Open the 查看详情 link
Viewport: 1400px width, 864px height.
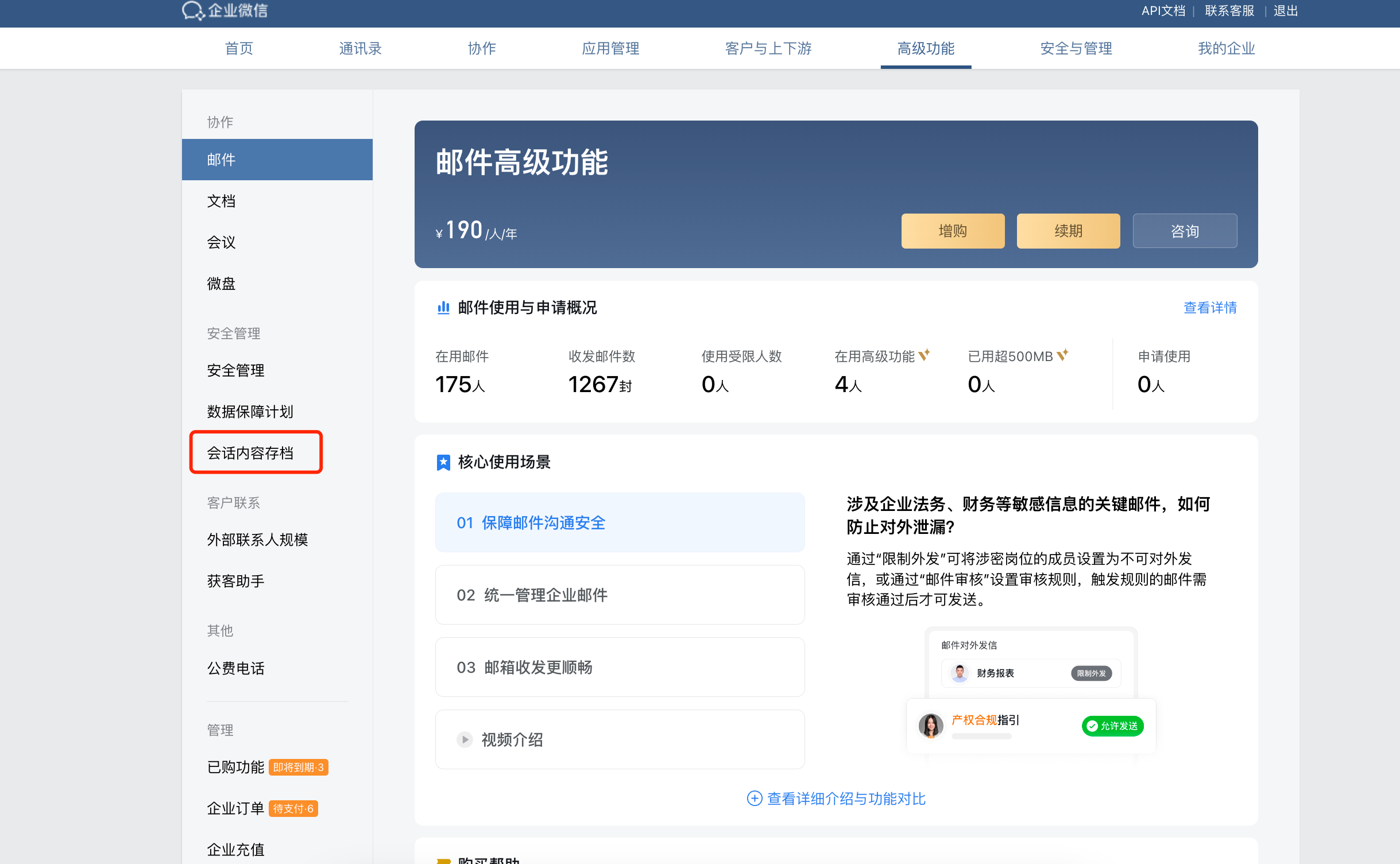(1210, 308)
